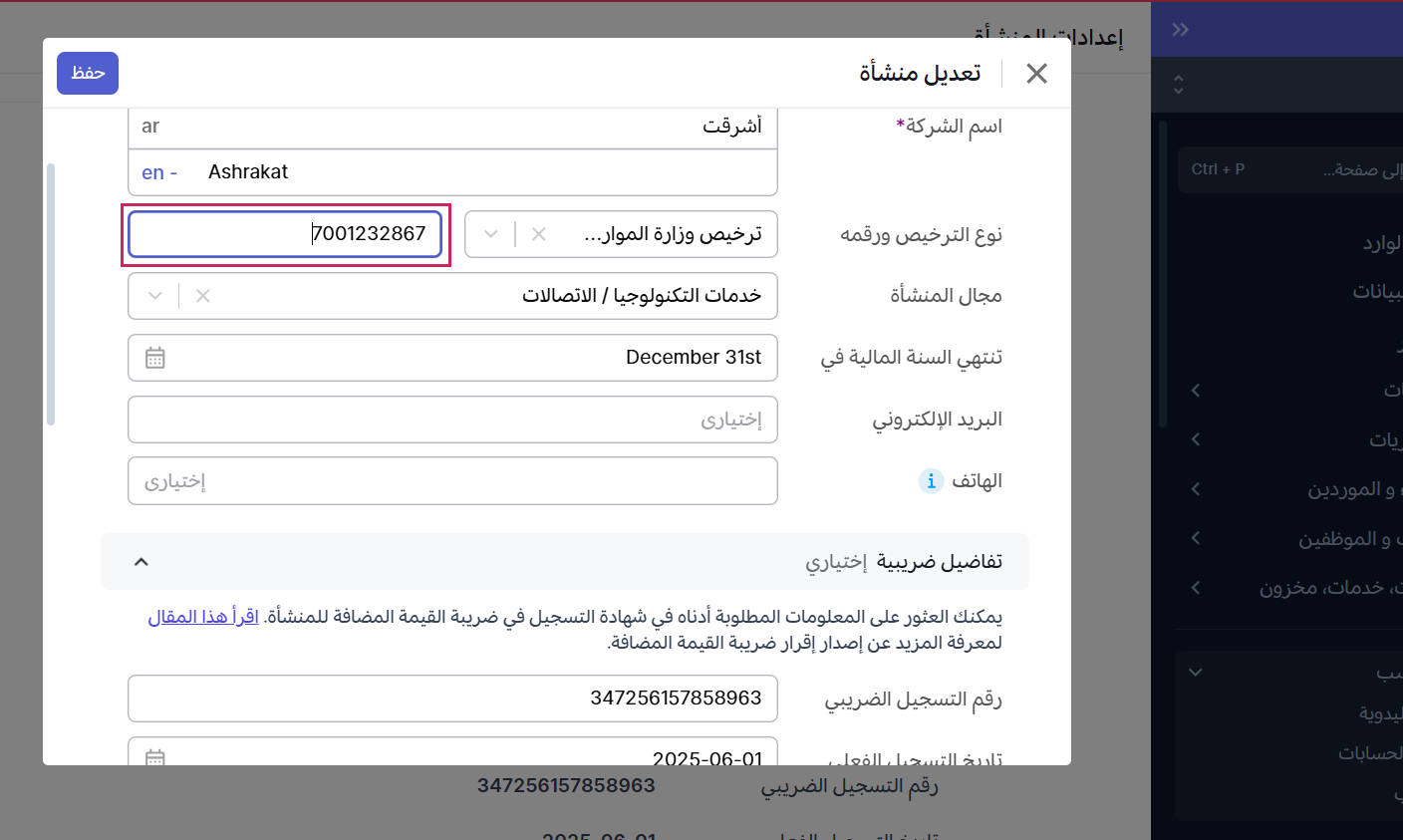1403x840 pixels.
Task: Click the البريد الإلكتروني input field
Action: click(x=452, y=420)
